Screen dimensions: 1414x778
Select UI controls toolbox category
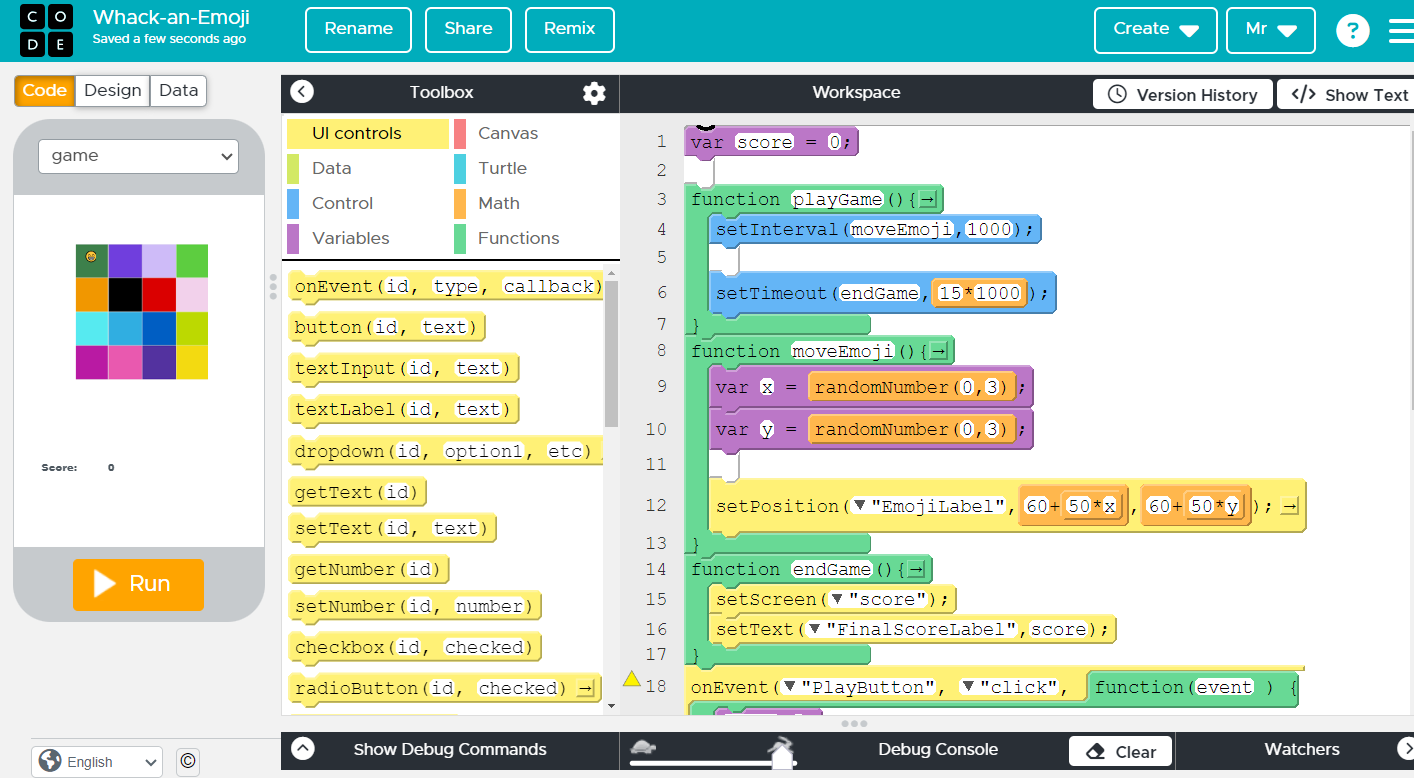(367, 133)
